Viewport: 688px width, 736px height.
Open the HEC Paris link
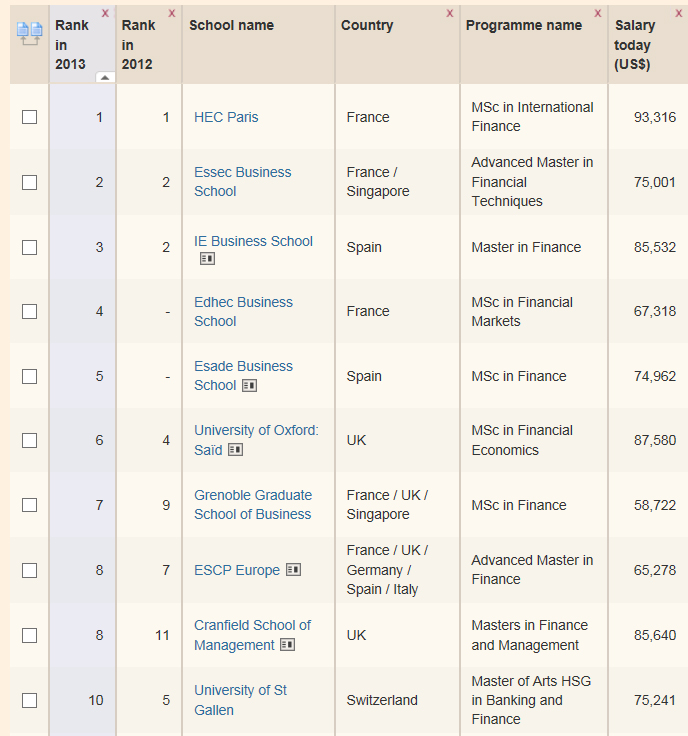point(226,117)
